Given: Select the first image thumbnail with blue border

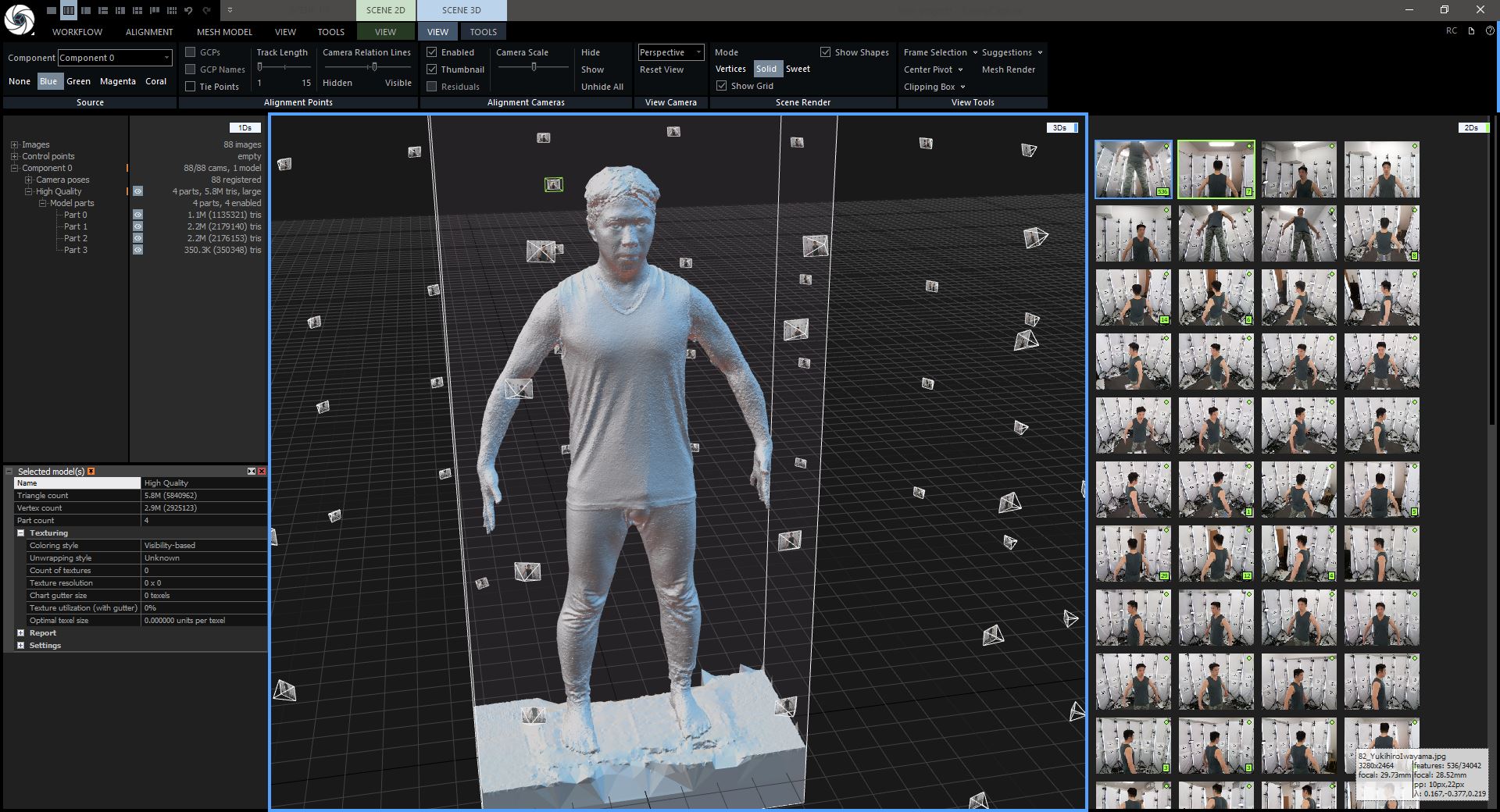Looking at the screenshot, I should point(1134,169).
